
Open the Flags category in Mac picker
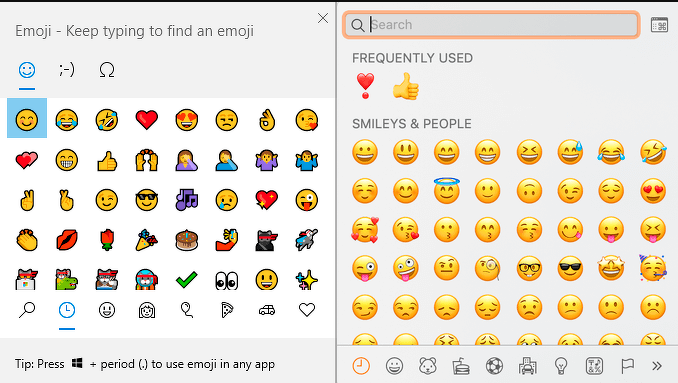627,366
